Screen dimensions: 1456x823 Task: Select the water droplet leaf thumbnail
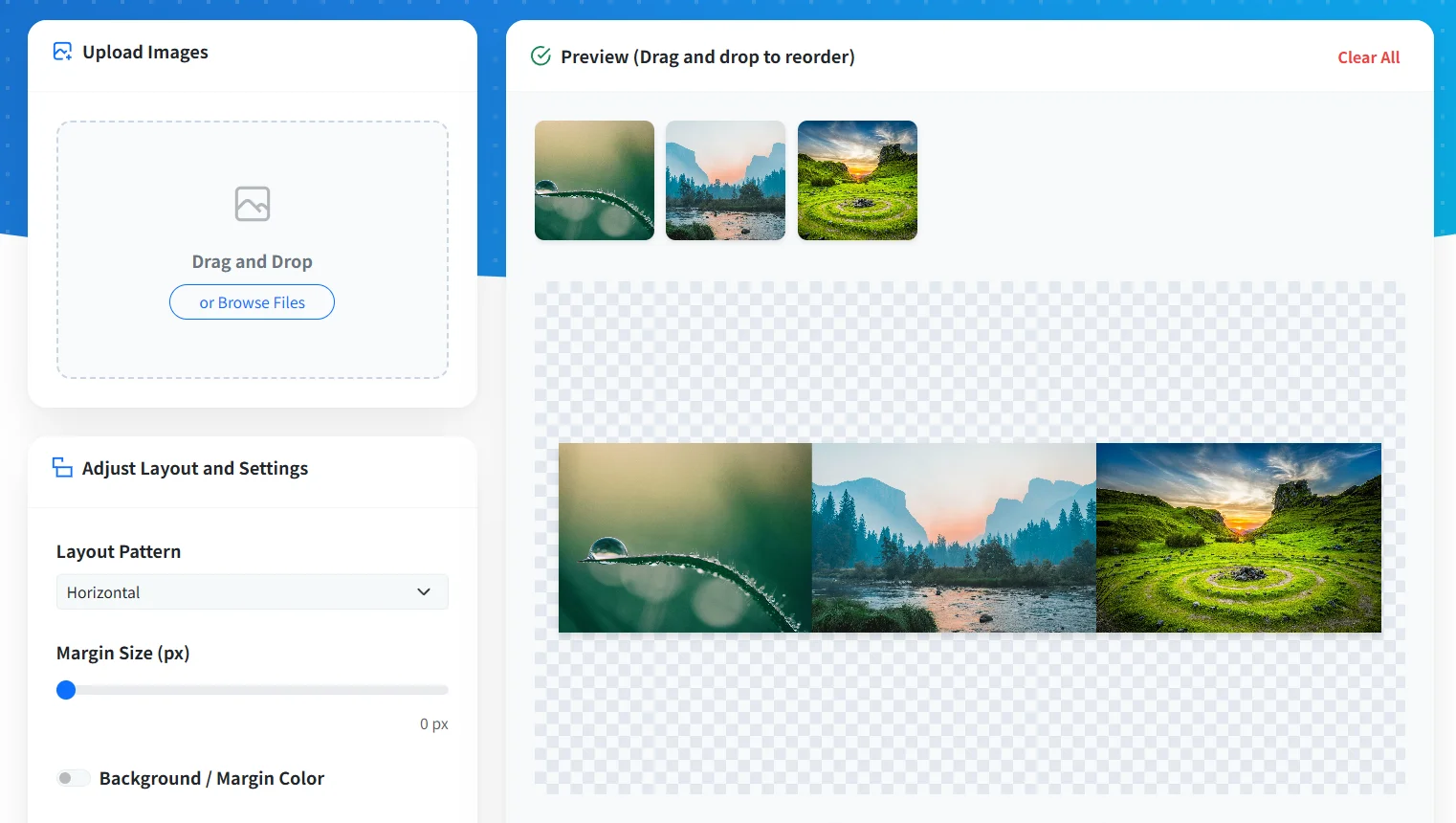[x=594, y=180]
